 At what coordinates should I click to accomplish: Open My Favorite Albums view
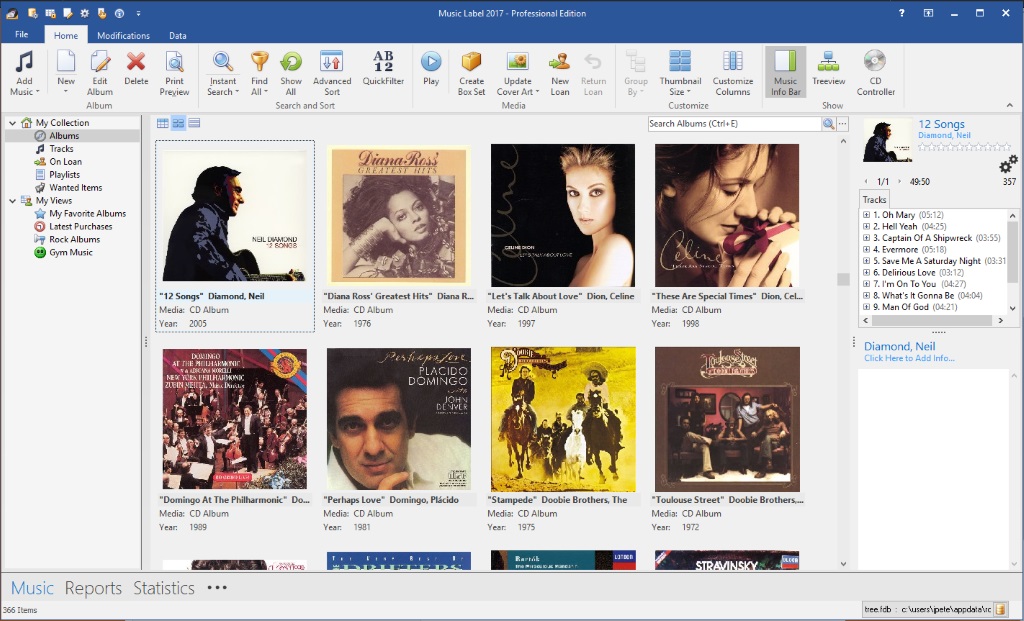coord(88,214)
